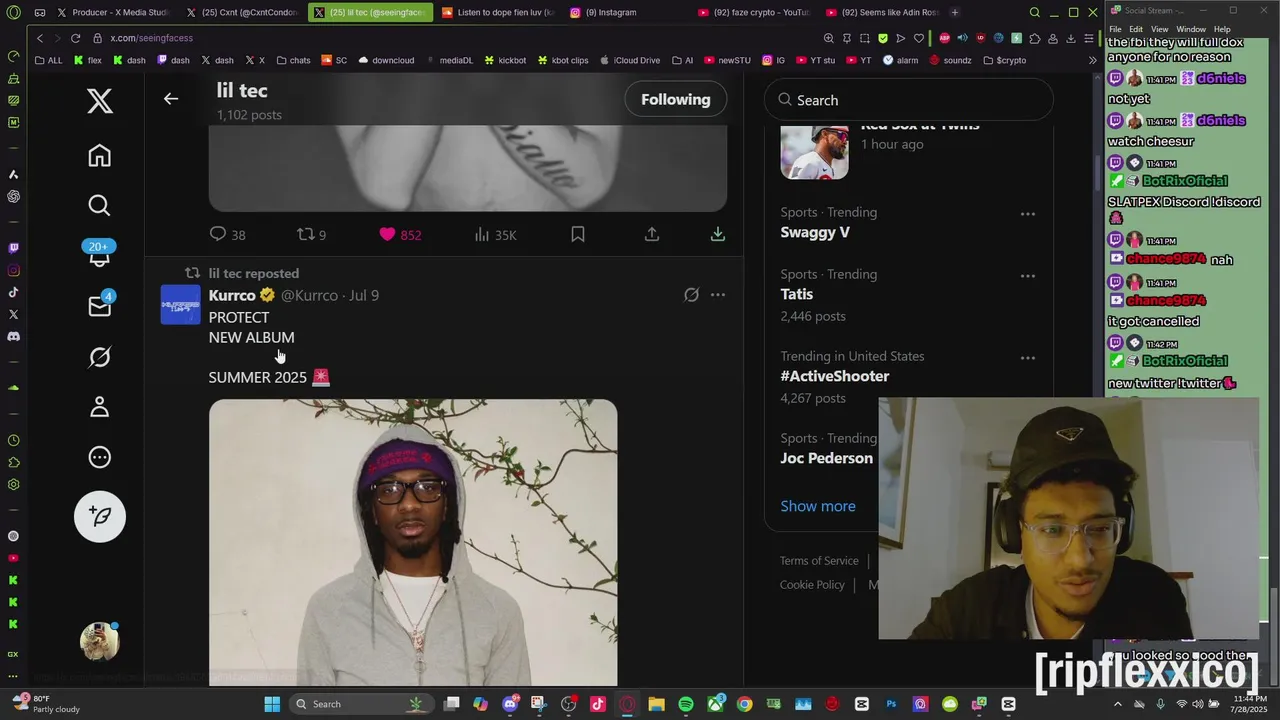Open the kickbot bookmark
The width and height of the screenshot is (1280, 720).
[x=505, y=60]
